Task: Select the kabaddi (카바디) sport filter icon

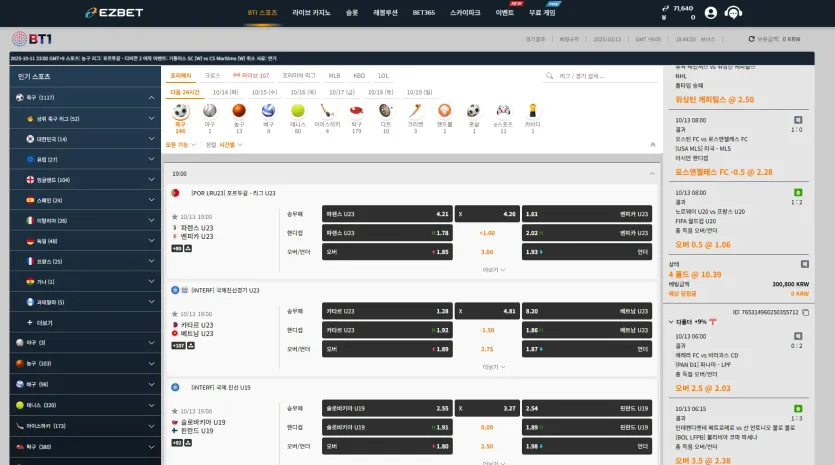Action: [533, 110]
